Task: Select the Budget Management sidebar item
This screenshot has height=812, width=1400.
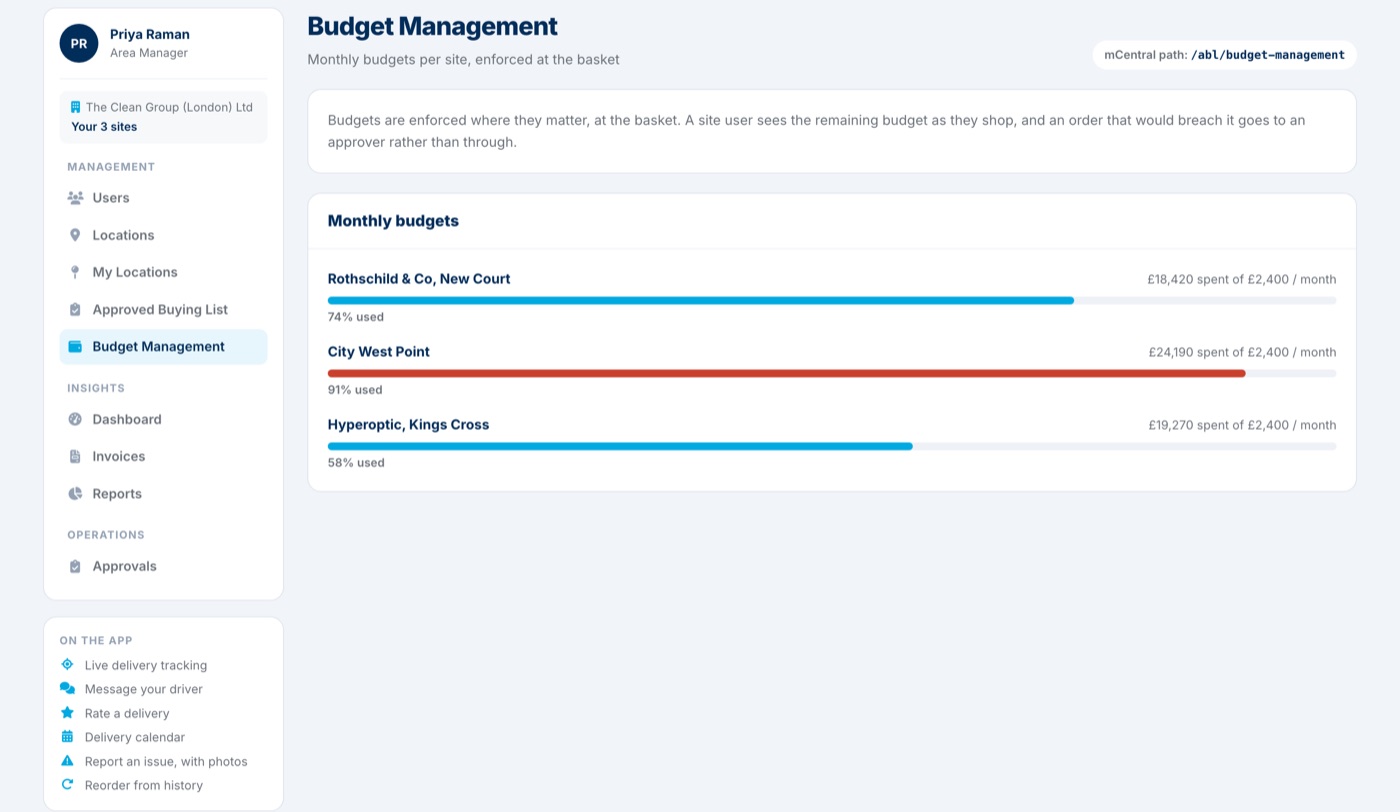Action: pyautogui.click(x=163, y=347)
